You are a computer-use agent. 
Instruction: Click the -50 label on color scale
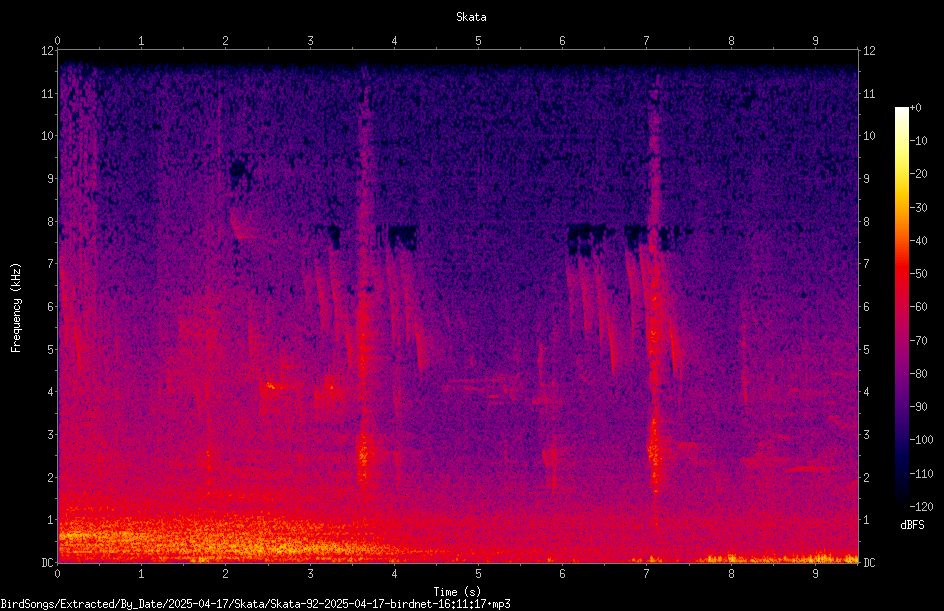[919, 274]
